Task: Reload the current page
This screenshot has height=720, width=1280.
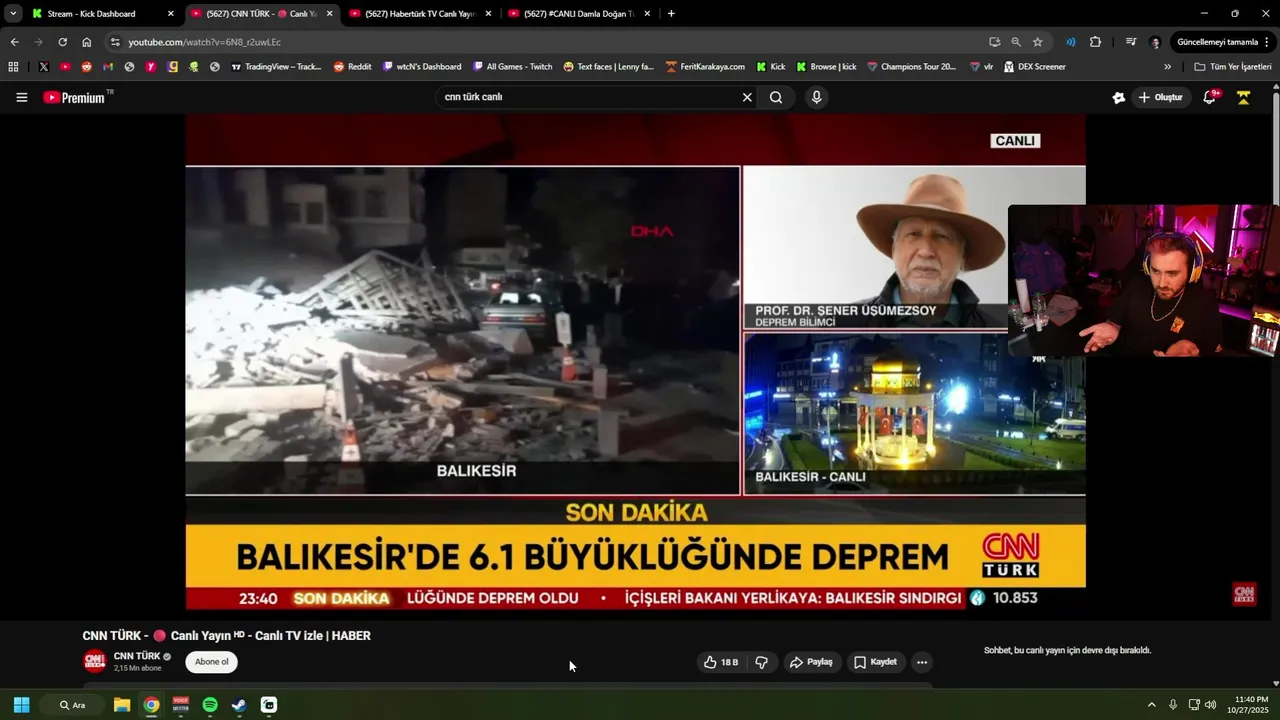Action: pos(62,42)
